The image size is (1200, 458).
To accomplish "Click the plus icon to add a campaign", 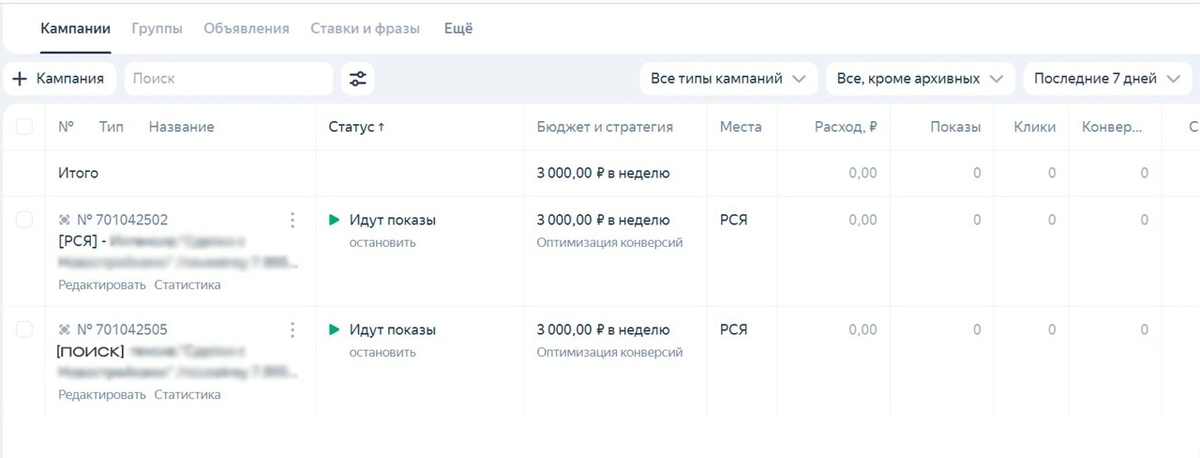I will [x=19, y=79].
